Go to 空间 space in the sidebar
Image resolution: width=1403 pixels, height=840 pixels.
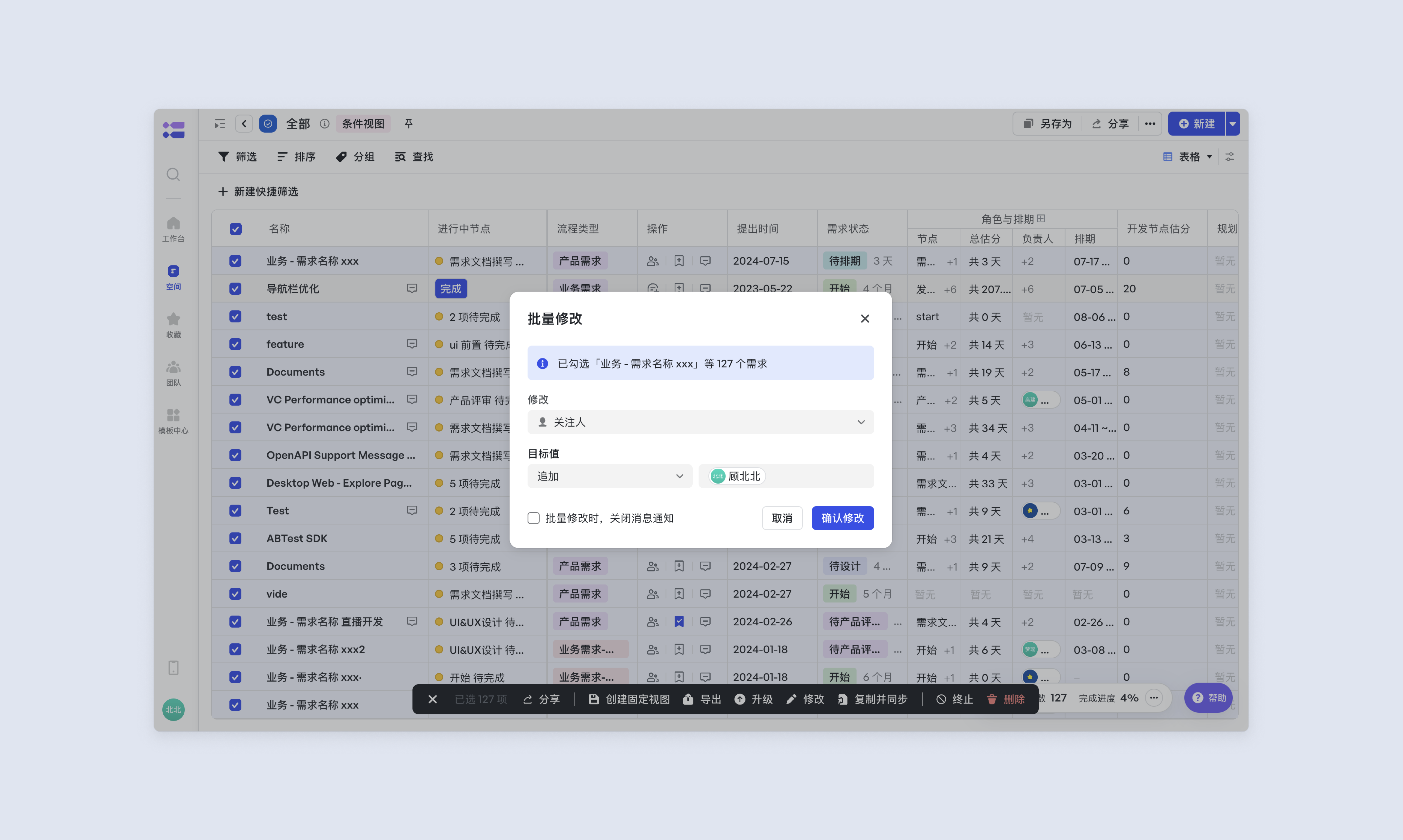(173, 277)
